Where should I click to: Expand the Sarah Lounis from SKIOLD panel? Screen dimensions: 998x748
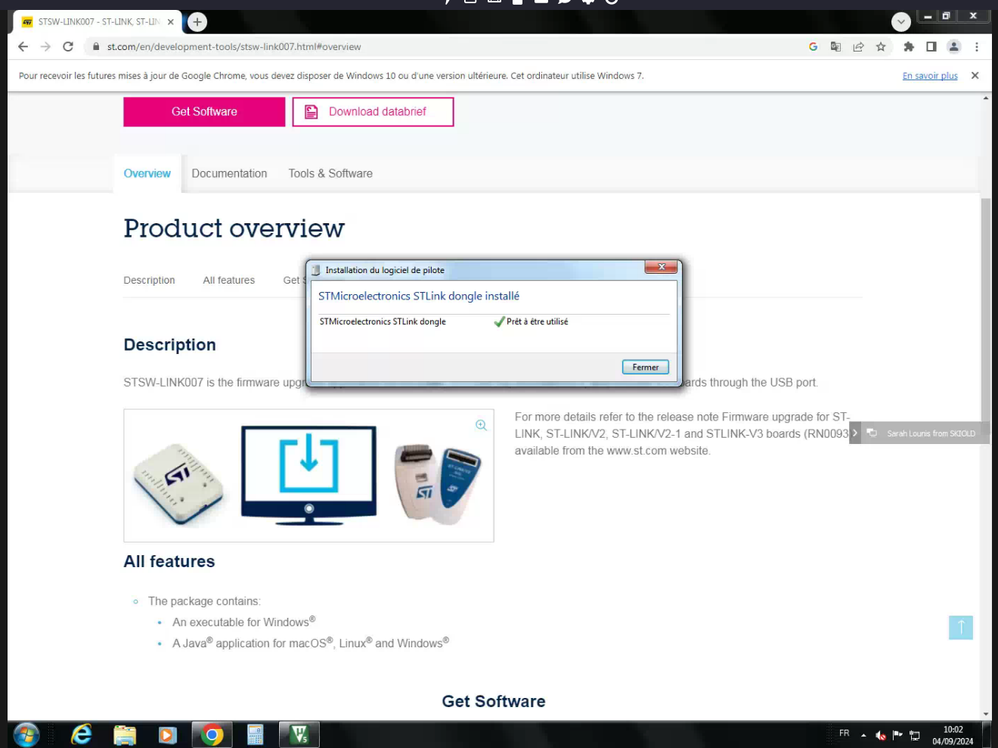(855, 433)
